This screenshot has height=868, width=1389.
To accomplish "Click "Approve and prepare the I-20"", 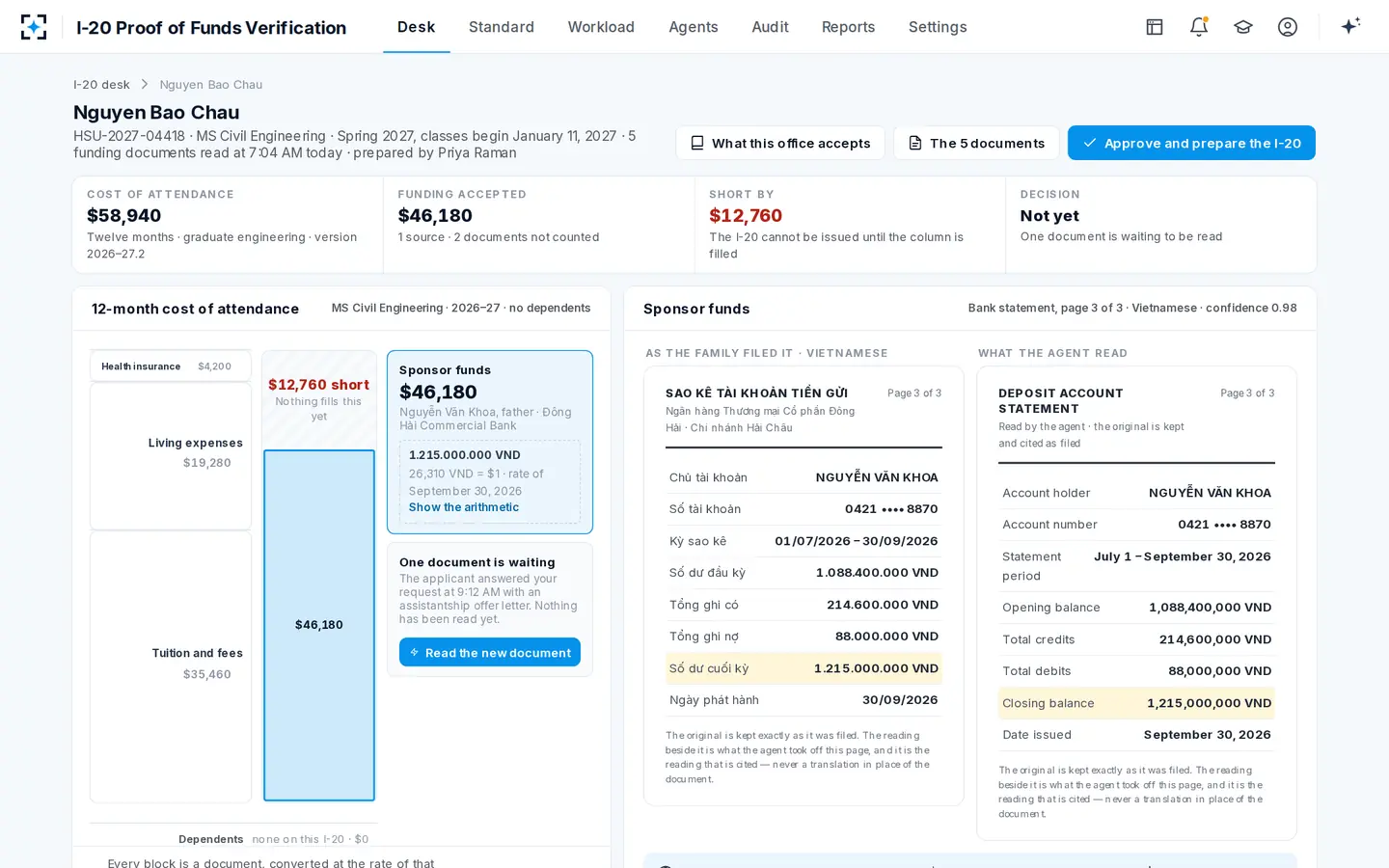I will click(x=1191, y=143).
